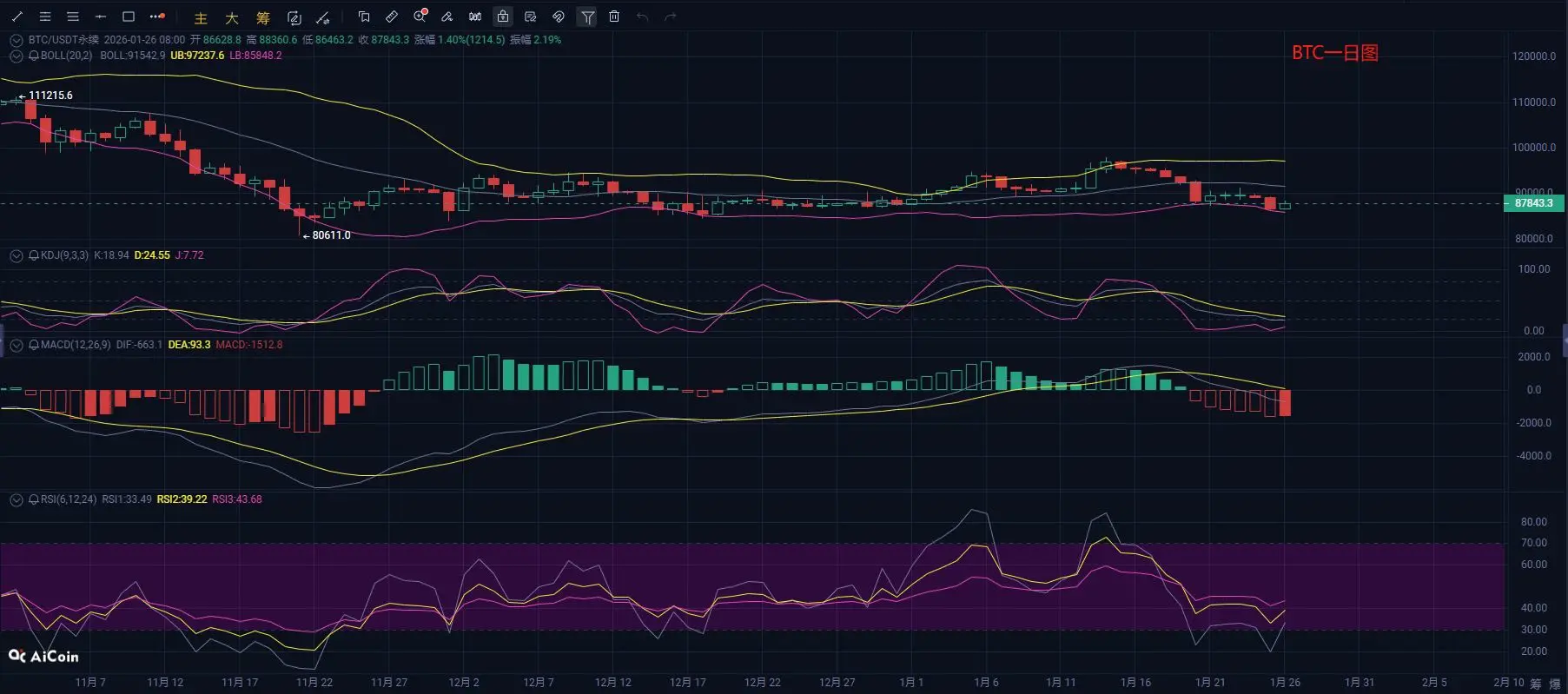Click the copy/bookmark drawings icon
This screenshot has width=1568, height=694.
[x=364, y=17]
